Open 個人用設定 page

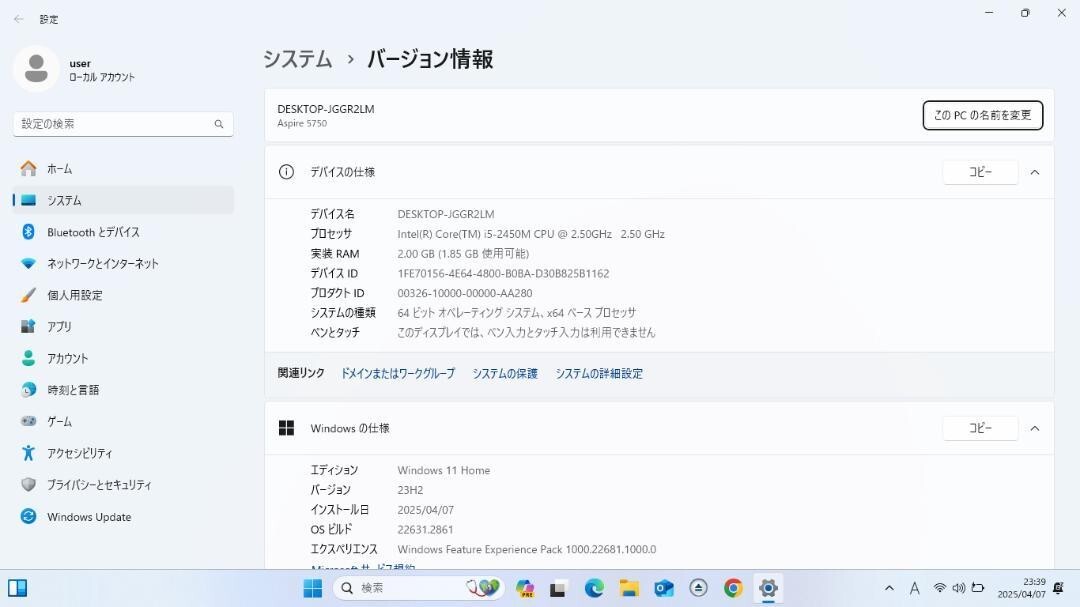coord(123,295)
